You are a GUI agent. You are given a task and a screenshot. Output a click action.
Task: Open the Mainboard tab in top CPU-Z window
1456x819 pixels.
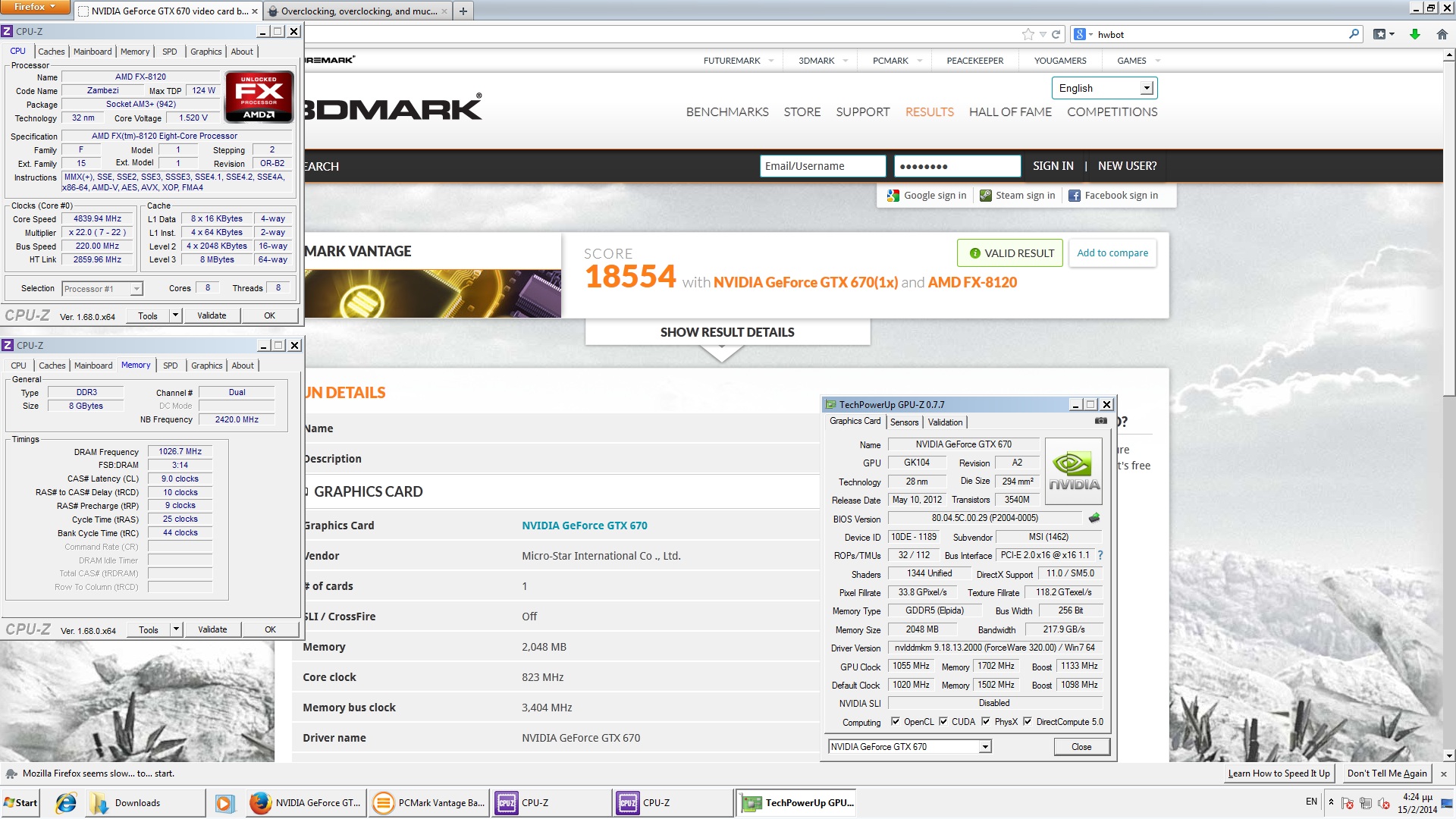93,52
